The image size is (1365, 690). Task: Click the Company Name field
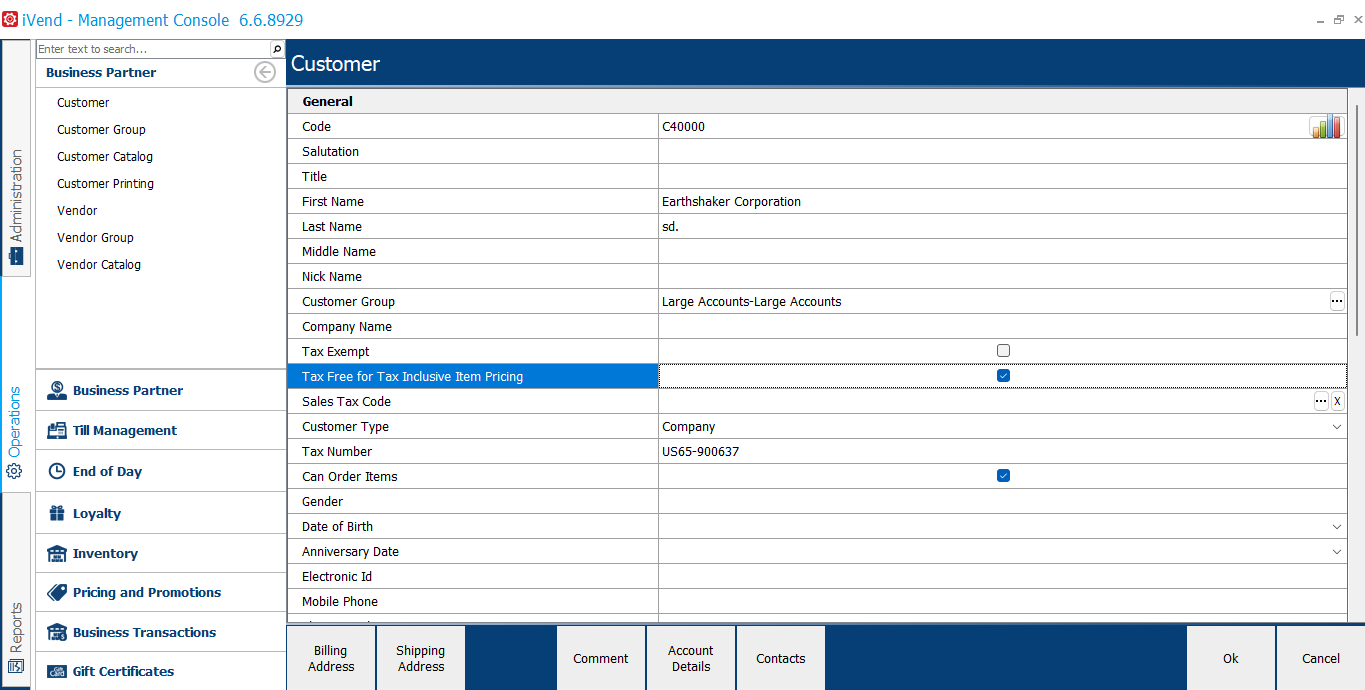1002,326
